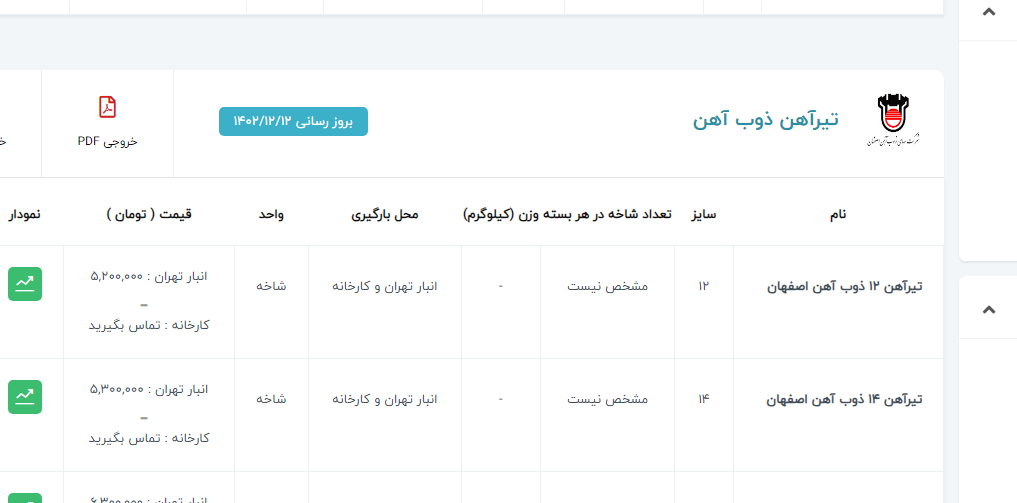Click the 'قیمت ( تومان )' column header

148,215
